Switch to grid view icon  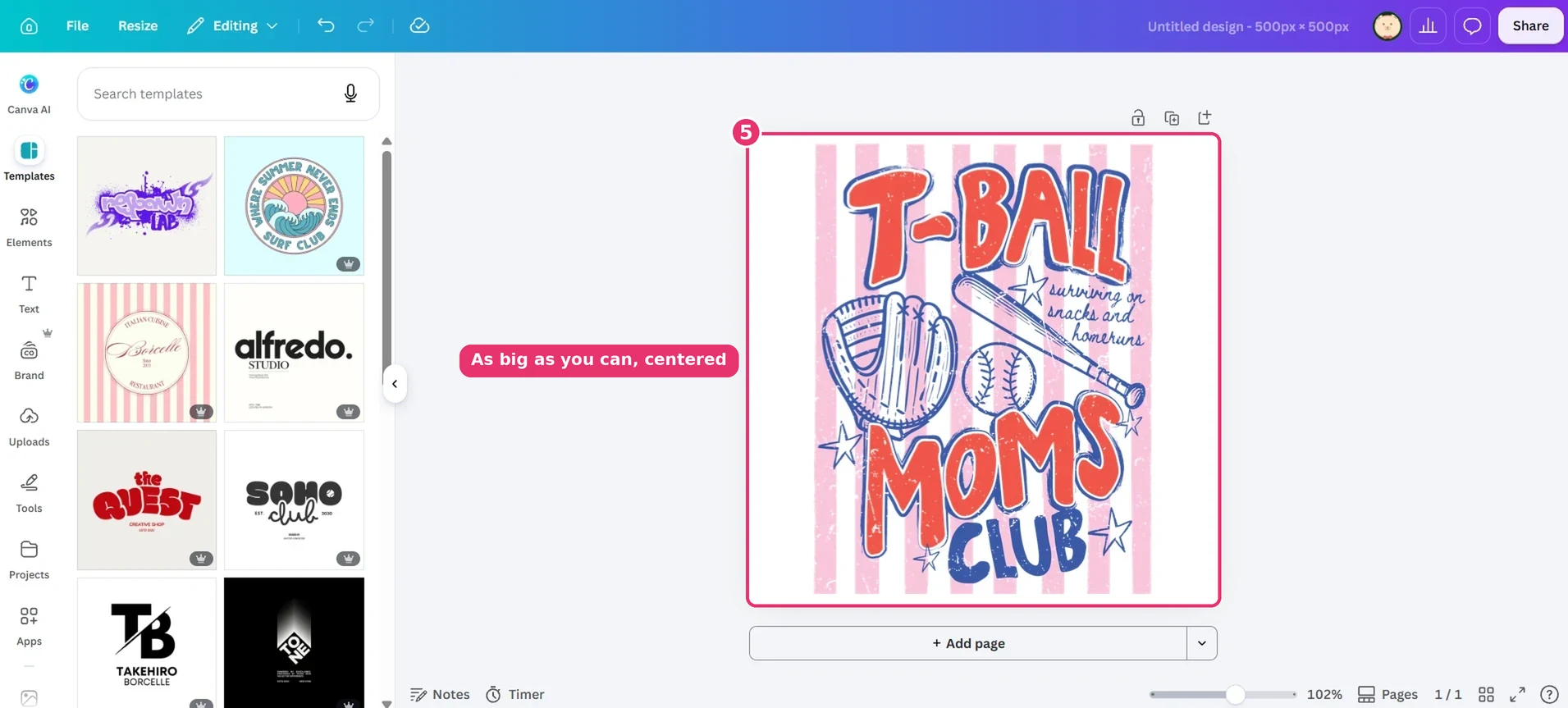pos(1486,694)
